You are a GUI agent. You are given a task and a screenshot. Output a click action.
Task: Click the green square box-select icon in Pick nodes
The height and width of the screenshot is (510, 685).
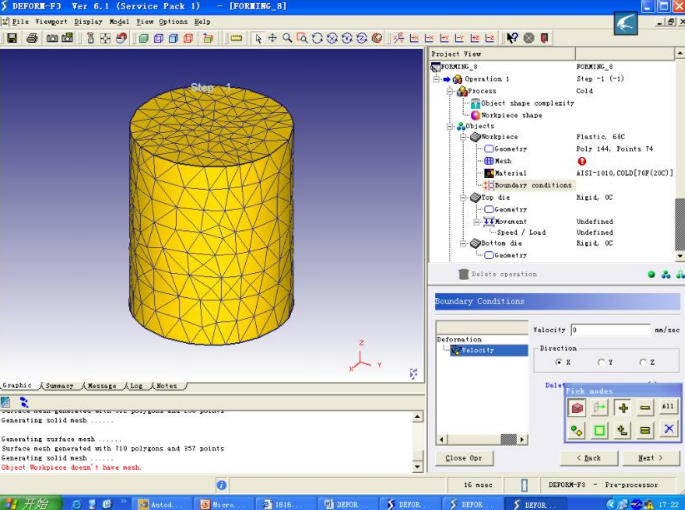coord(599,431)
